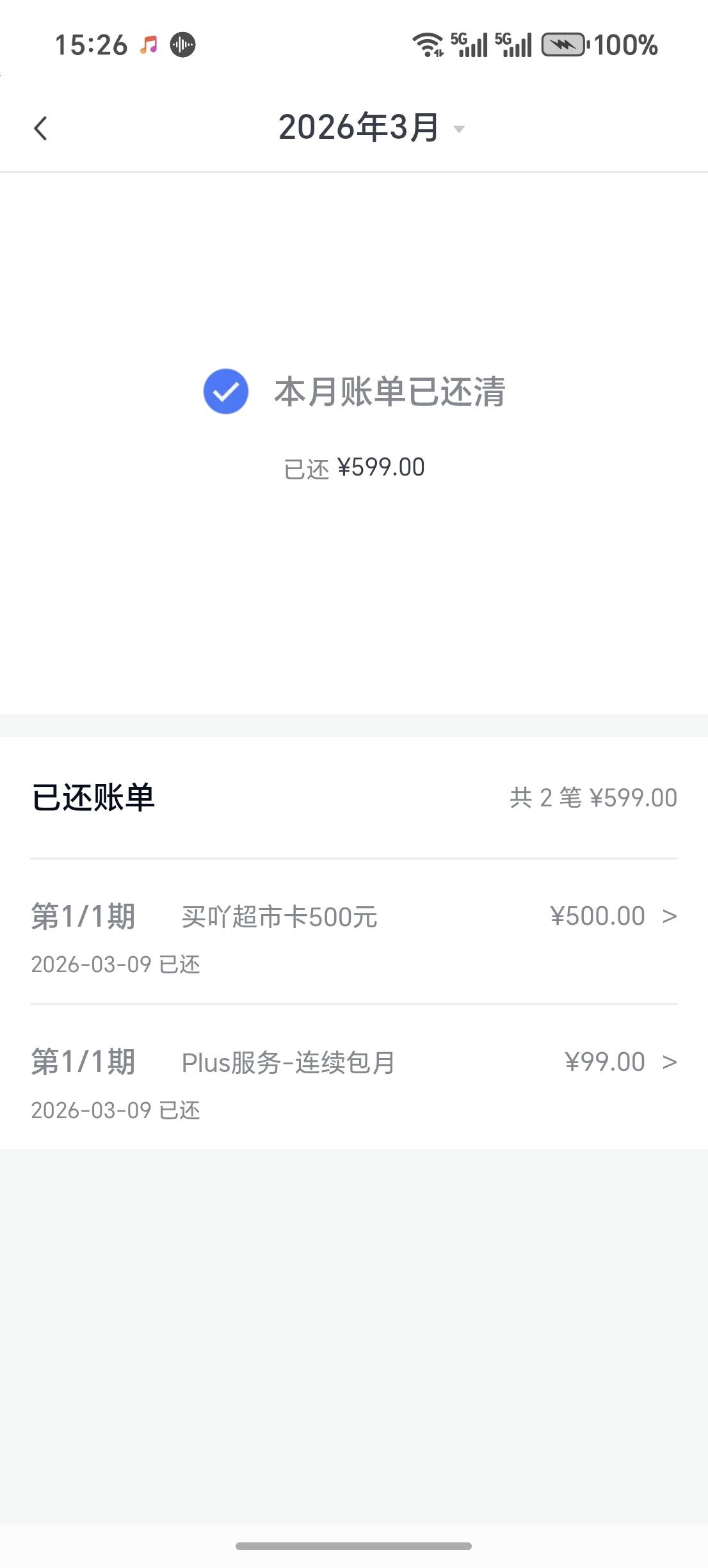This screenshot has height=1568, width=708.
Task: Expand details via arrow next to ¥500.00
Action: coord(670,916)
